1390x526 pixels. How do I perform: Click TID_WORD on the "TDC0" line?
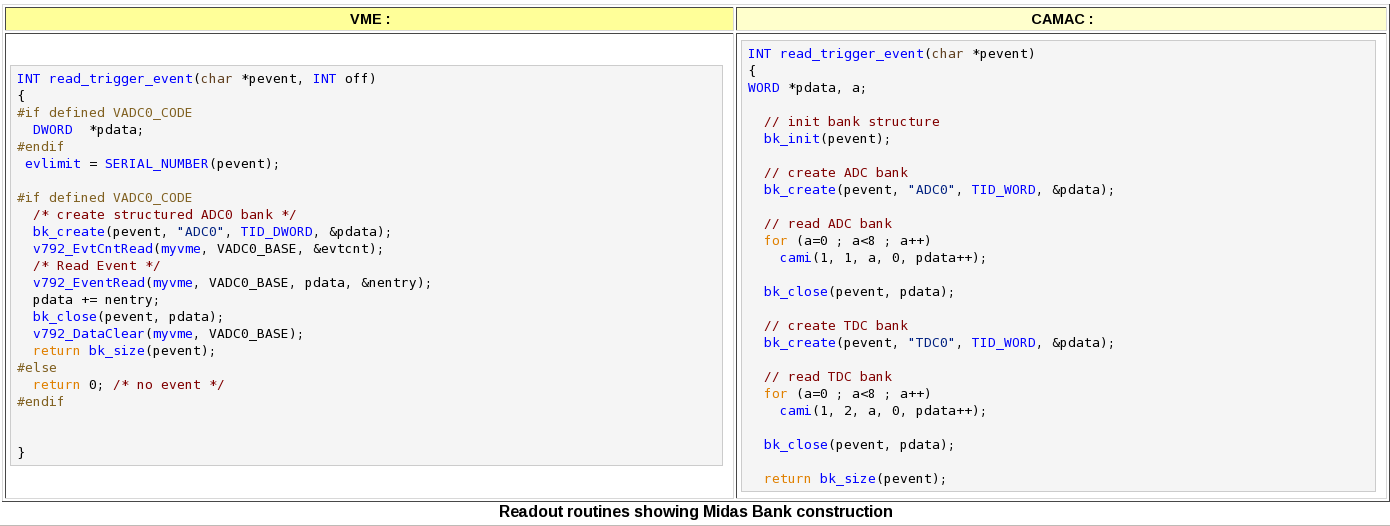1004,342
